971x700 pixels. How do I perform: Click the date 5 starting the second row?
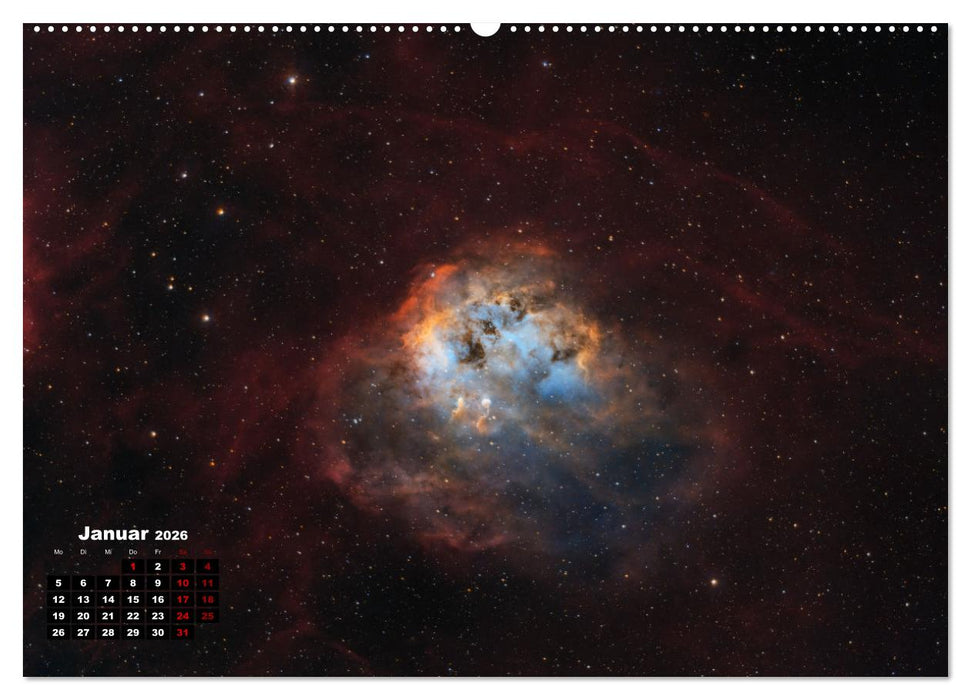(59, 582)
